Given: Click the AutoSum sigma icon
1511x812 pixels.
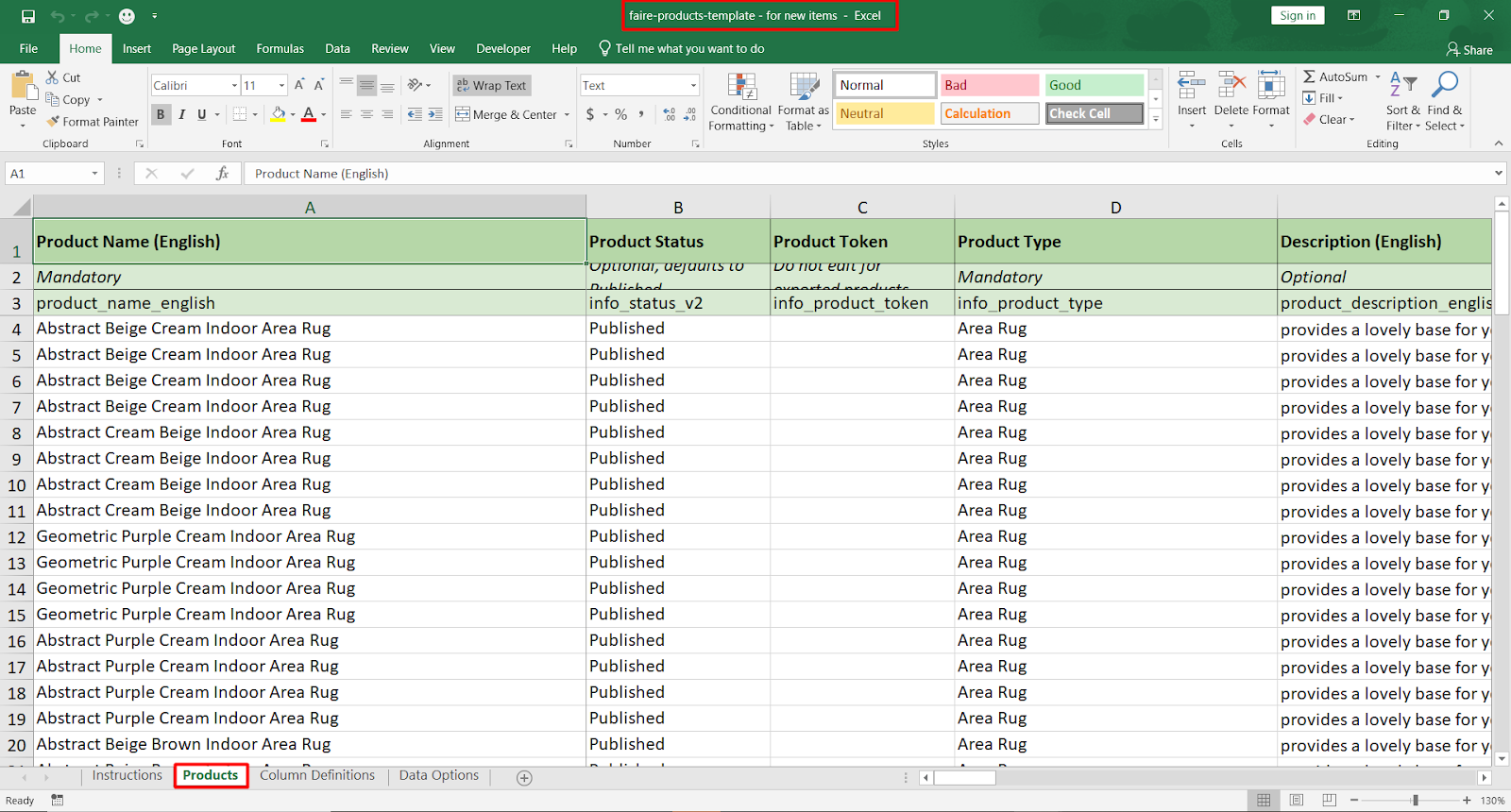Looking at the screenshot, I should point(1309,76).
